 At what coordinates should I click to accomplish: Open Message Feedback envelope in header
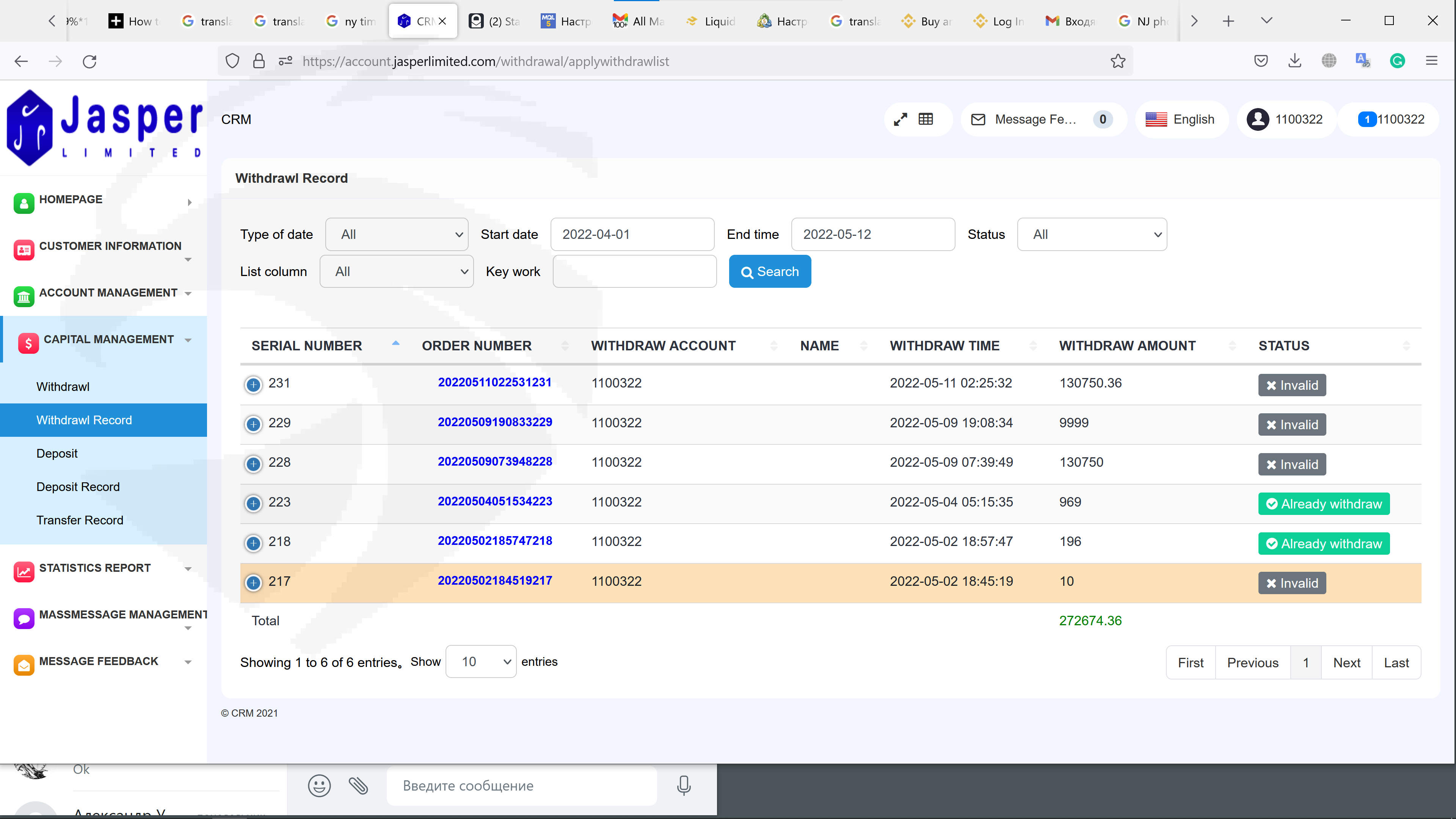pyautogui.click(x=978, y=119)
